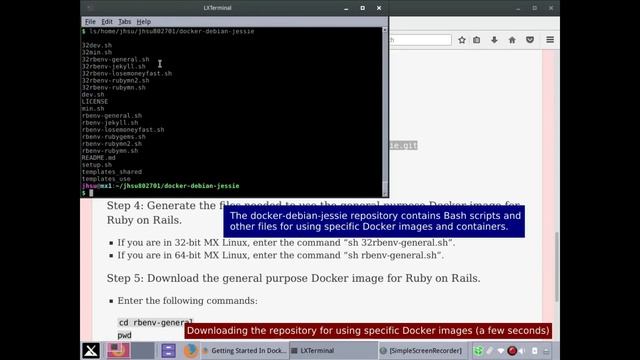Switch to the first workspace in pager

point(118,350)
